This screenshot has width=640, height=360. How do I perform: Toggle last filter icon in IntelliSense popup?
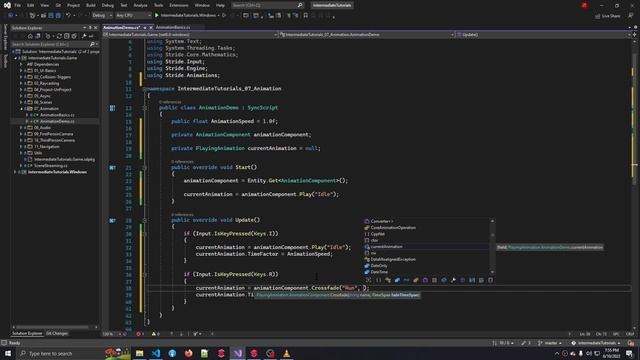coord(491,280)
